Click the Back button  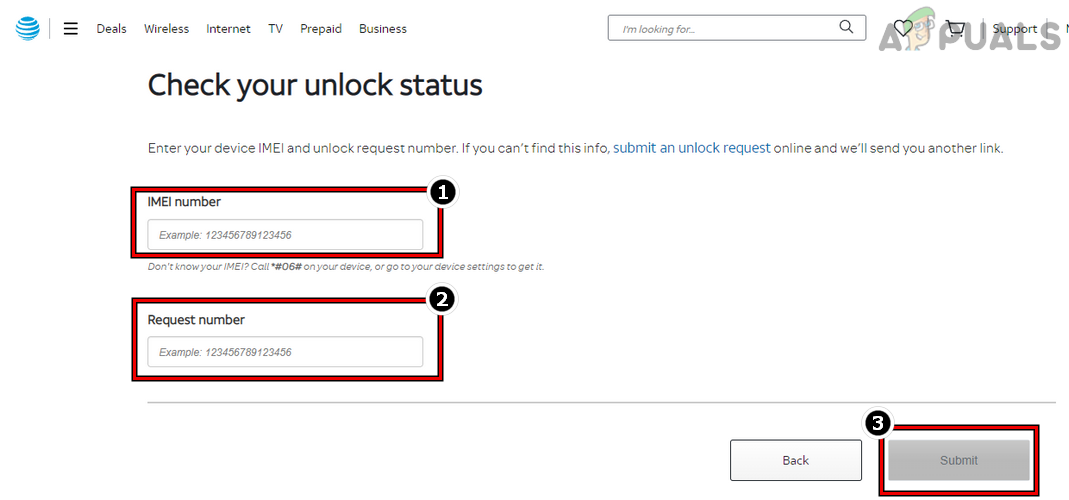[796, 460]
